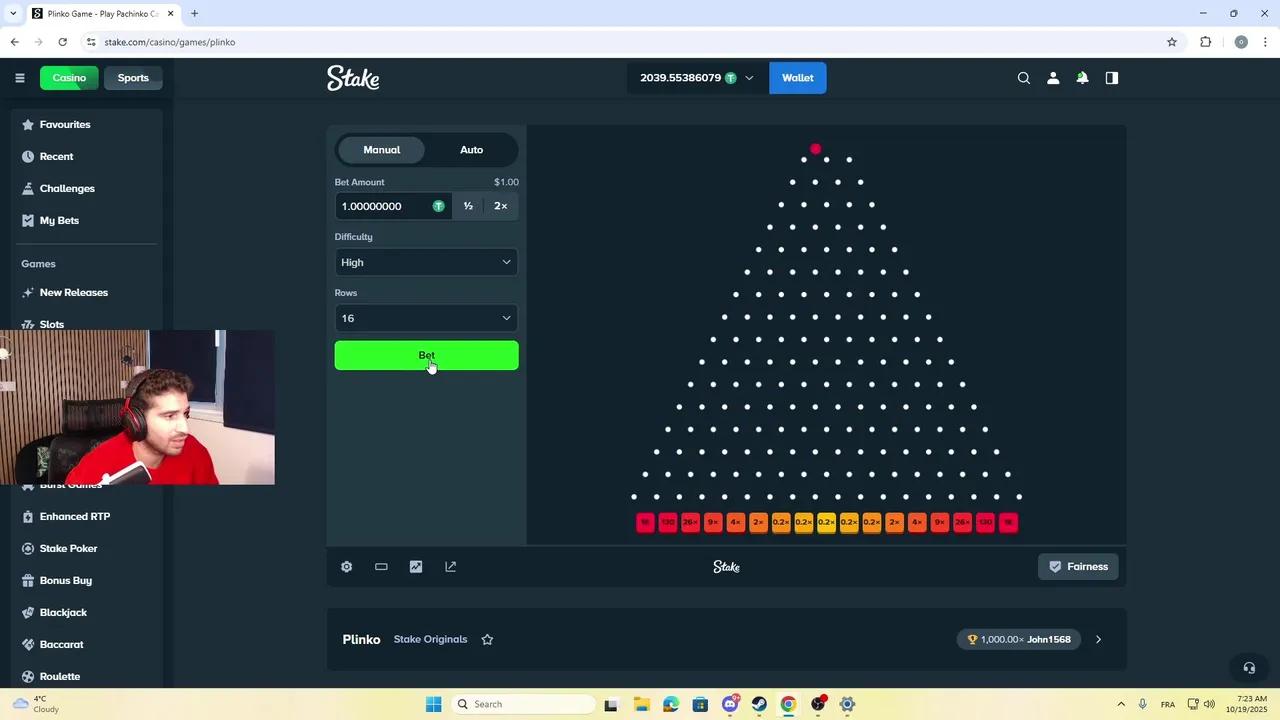Open the site search magnifier

coord(1023,78)
